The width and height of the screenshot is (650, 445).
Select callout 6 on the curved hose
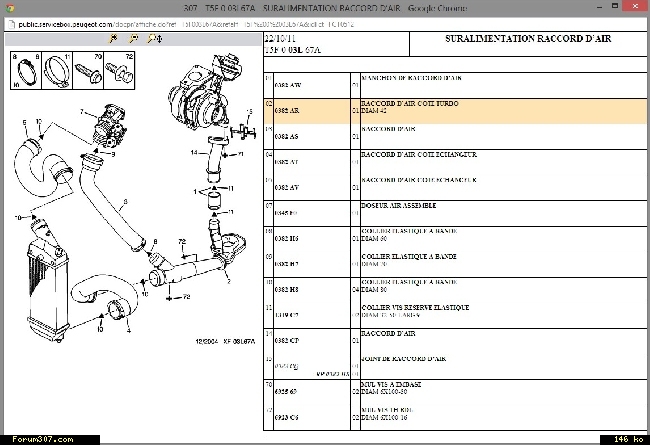click(24, 123)
